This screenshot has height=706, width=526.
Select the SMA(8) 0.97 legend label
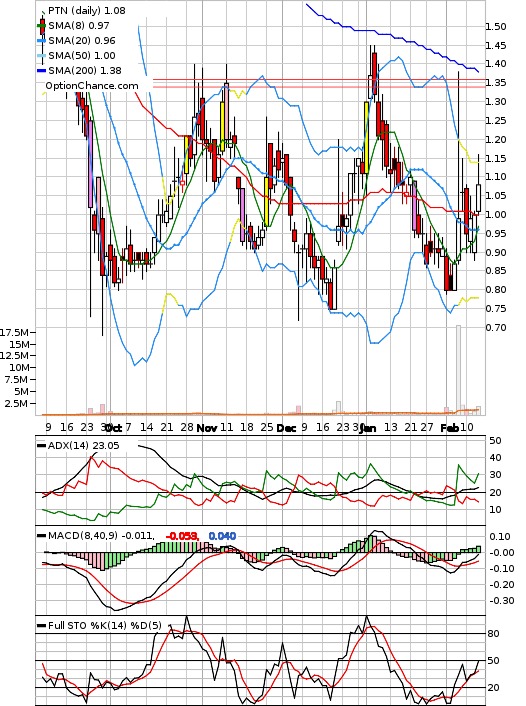point(79,26)
